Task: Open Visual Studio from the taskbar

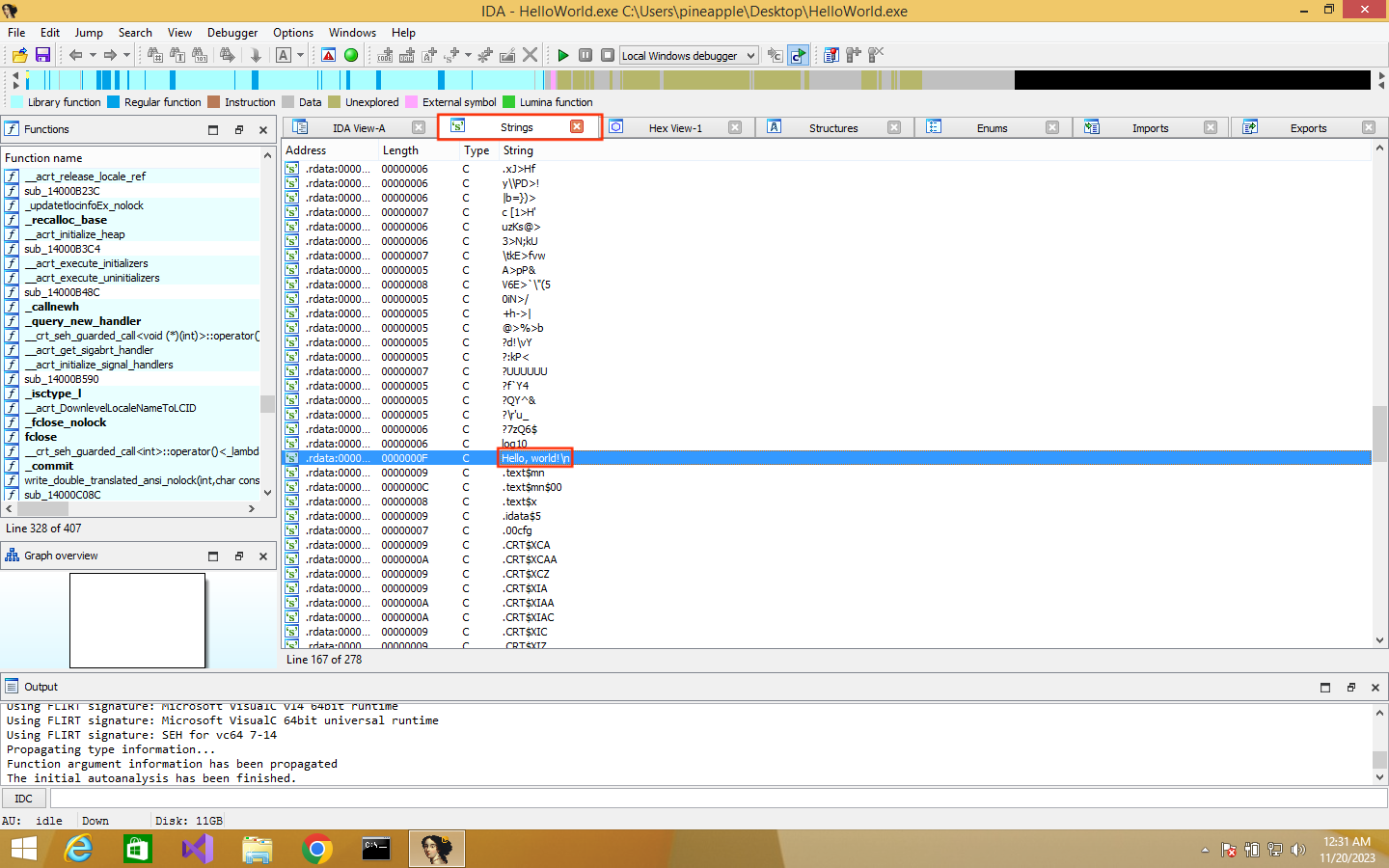Action: pyautogui.click(x=197, y=849)
